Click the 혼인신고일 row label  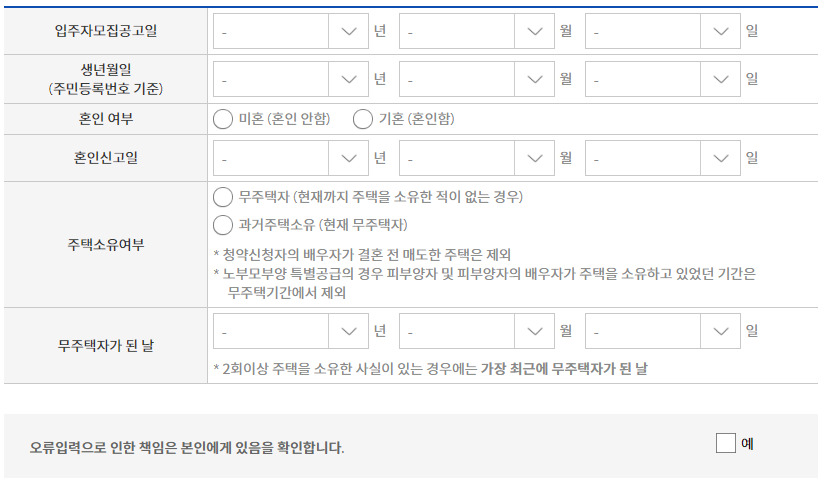(x=106, y=158)
